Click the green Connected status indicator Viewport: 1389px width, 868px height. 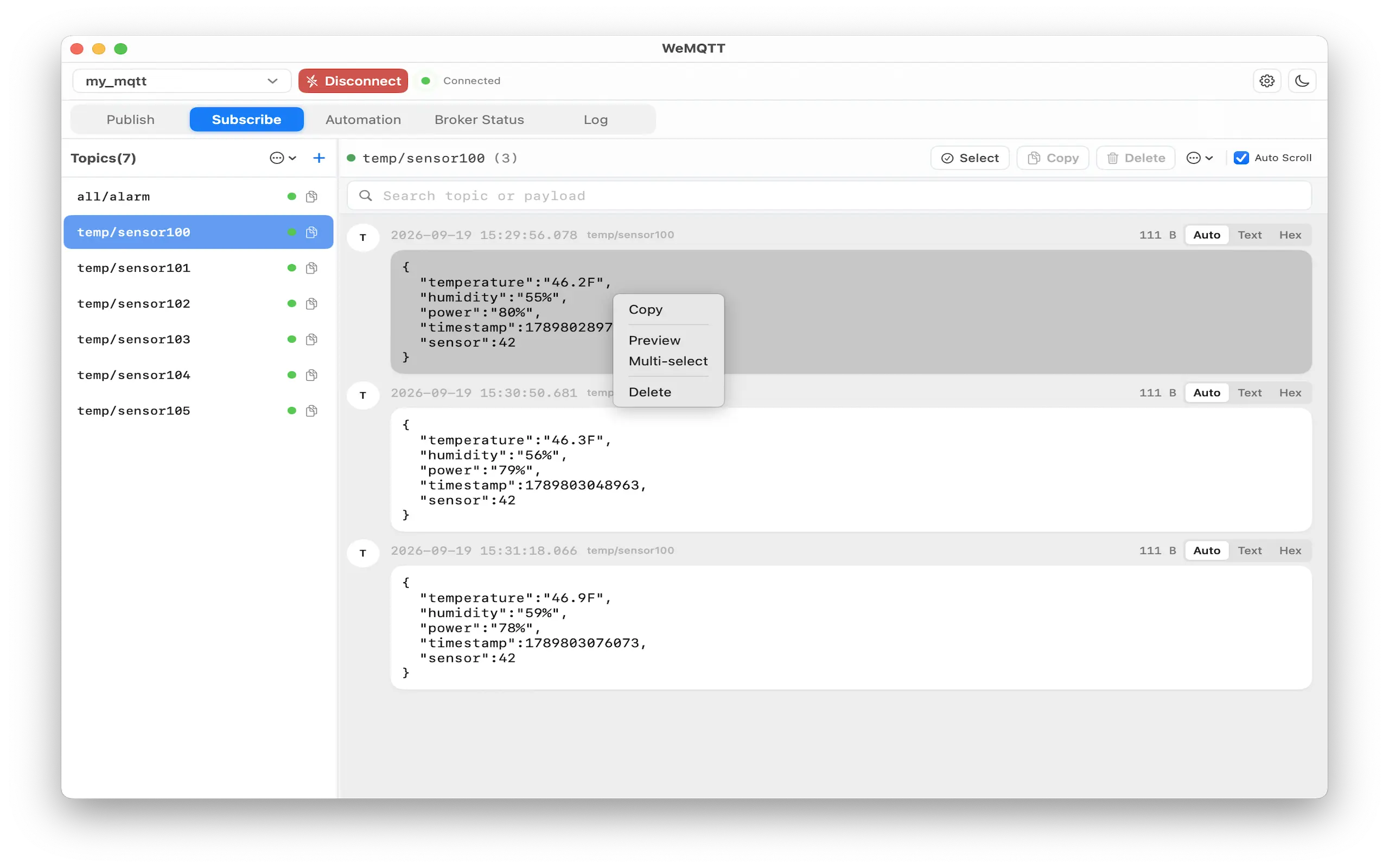[426, 81]
